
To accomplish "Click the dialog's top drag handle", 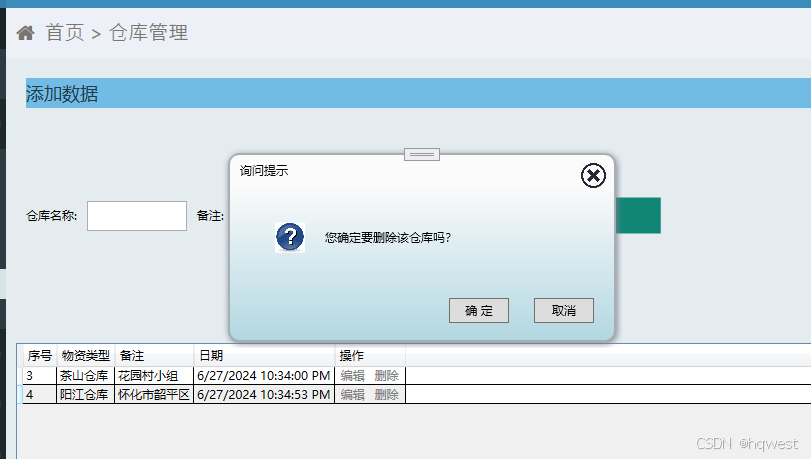I will pyautogui.click(x=422, y=154).
